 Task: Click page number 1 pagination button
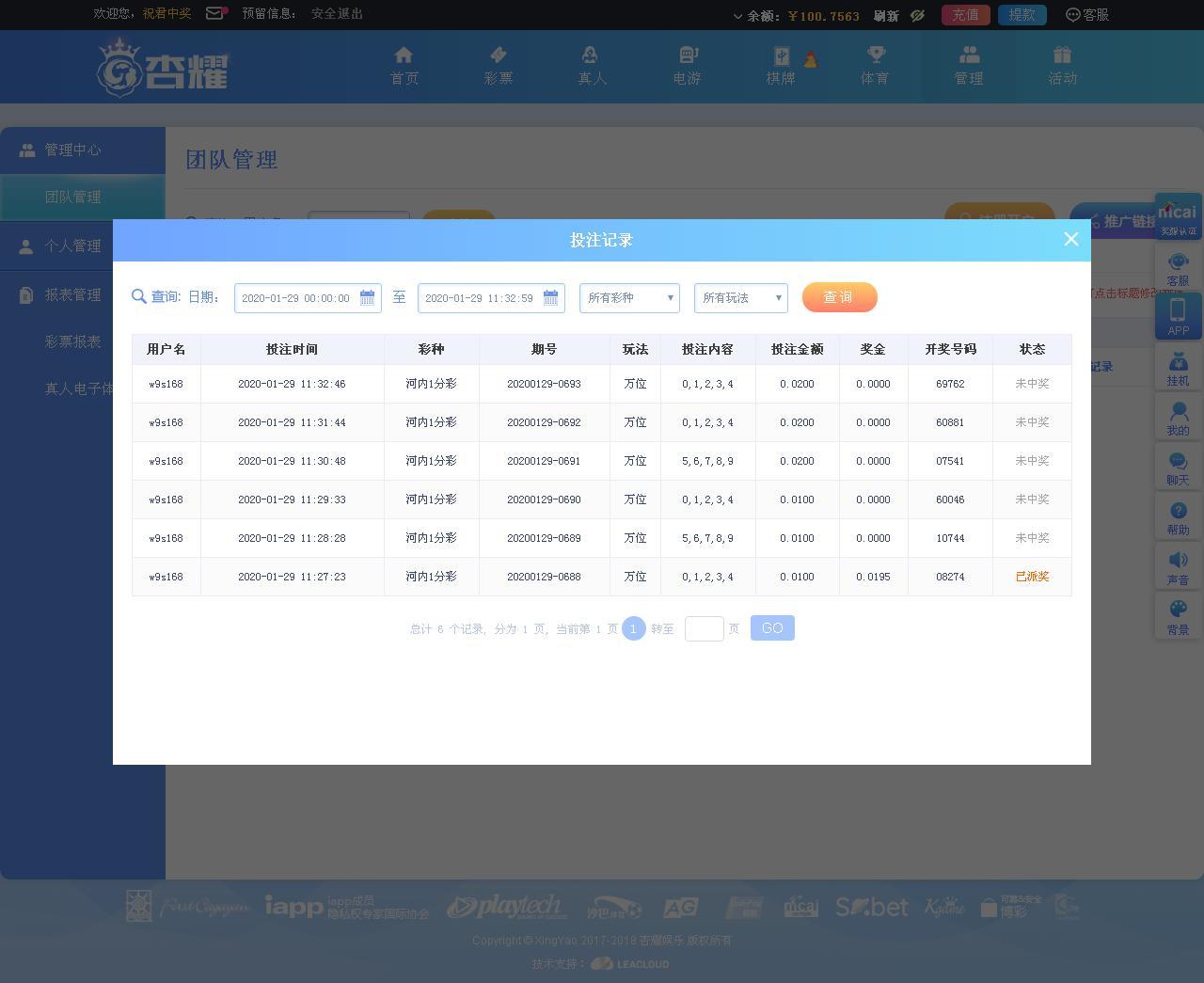(633, 628)
